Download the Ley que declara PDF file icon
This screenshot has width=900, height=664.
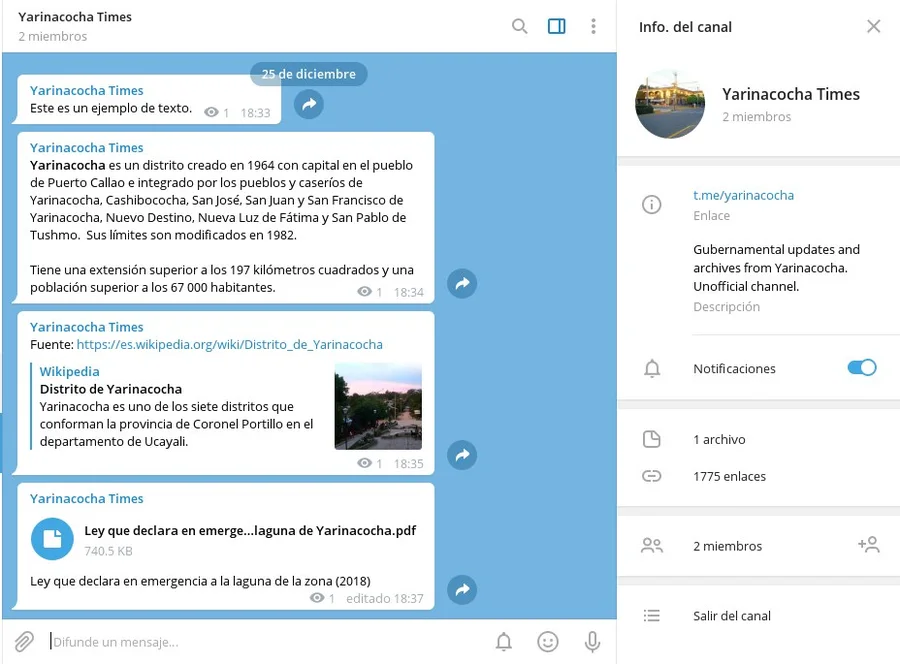(52, 539)
